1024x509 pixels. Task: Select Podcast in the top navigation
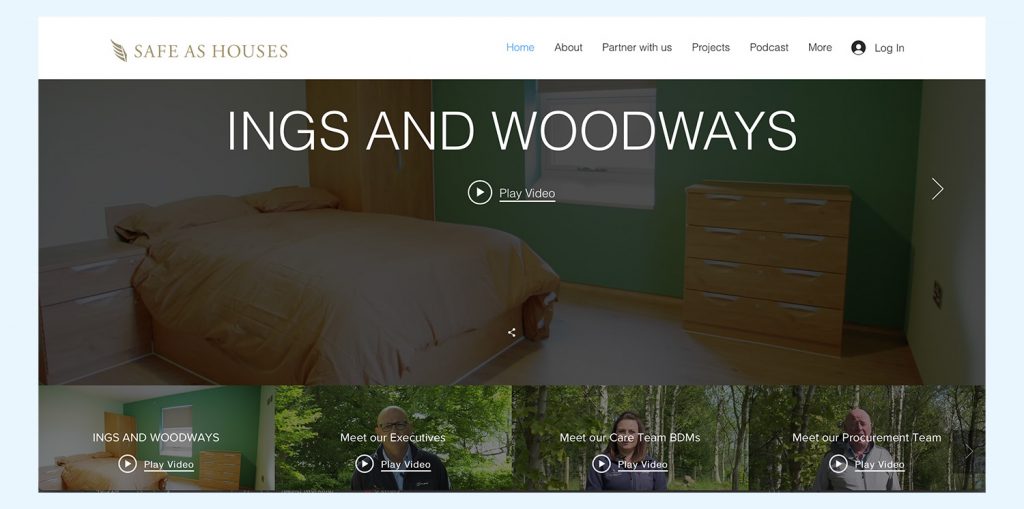pos(769,48)
